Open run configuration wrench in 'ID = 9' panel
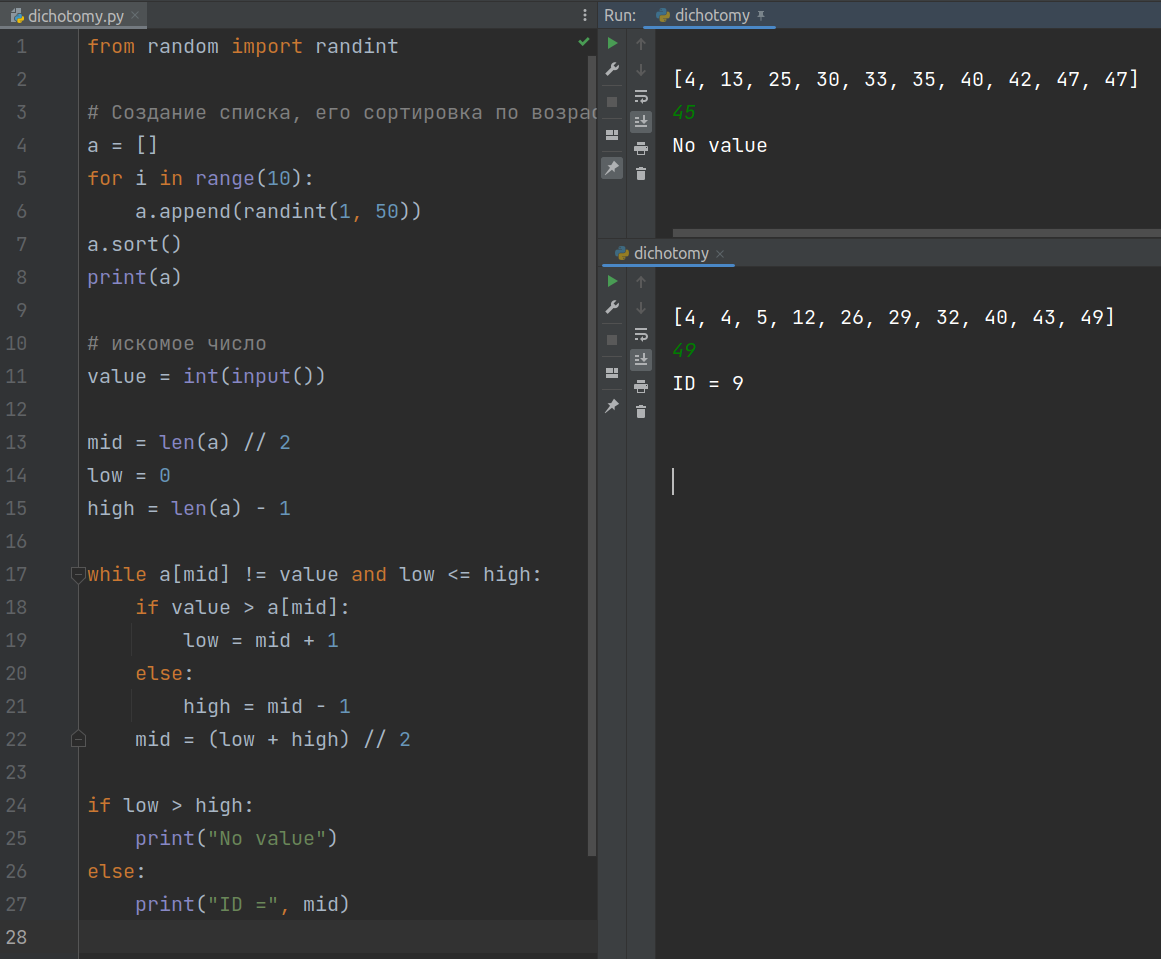Image resolution: width=1161 pixels, height=959 pixels. 612,307
